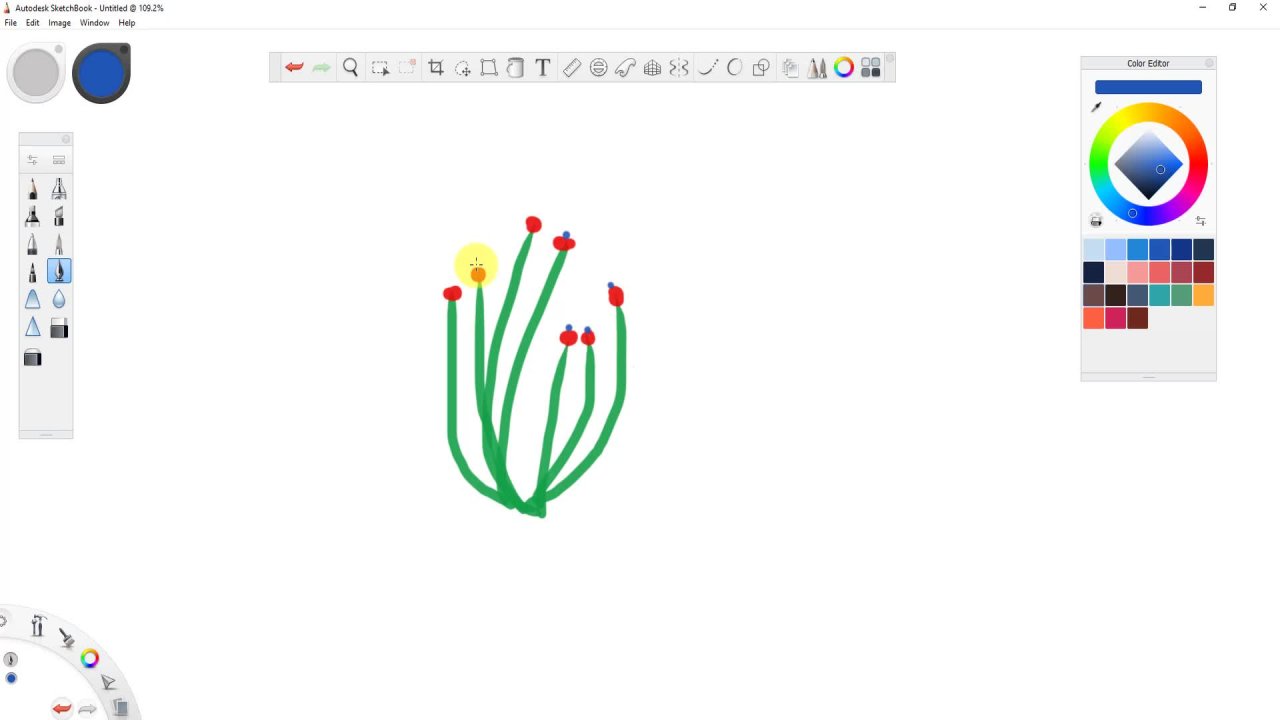The width and height of the screenshot is (1280, 720).
Task: Pick the orange swatch in Color Editor
Action: (x=1203, y=295)
